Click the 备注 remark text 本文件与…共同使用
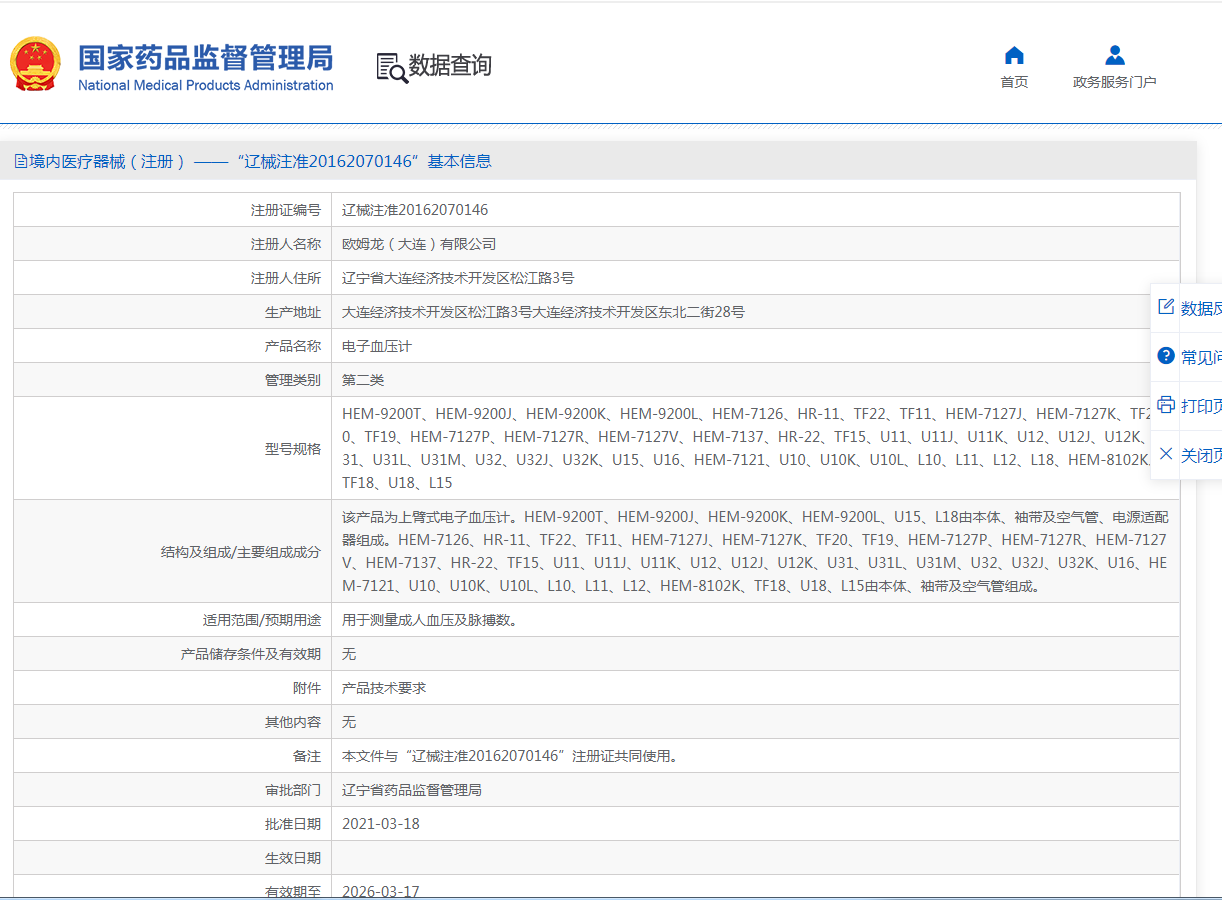Viewport: 1222px width, 900px height. (511, 756)
